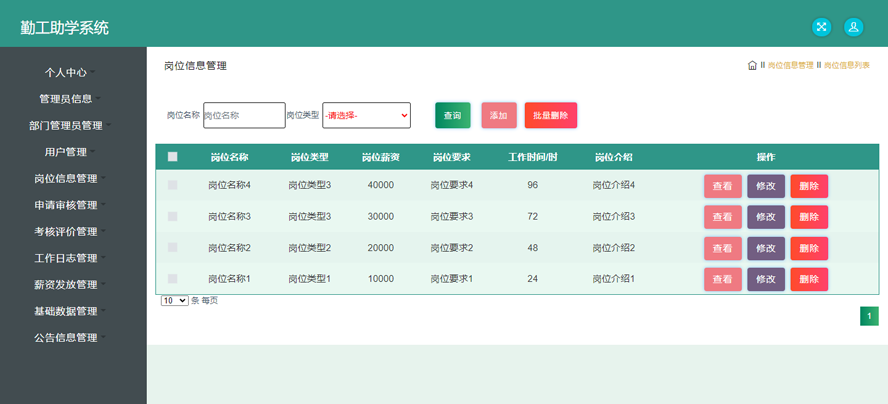888x404 pixels.
Task: Click 删除 for 岗位名称4 row
Action: click(x=809, y=186)
